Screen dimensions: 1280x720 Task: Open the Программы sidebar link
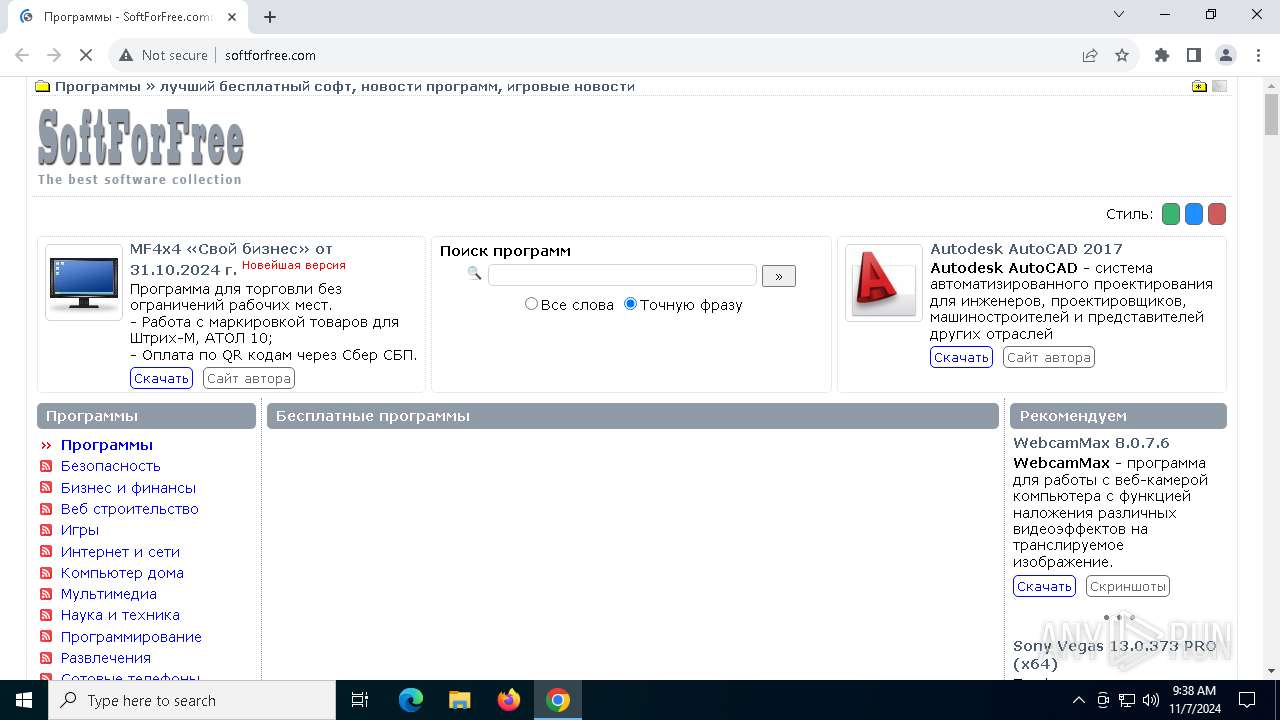pos(107,445)
